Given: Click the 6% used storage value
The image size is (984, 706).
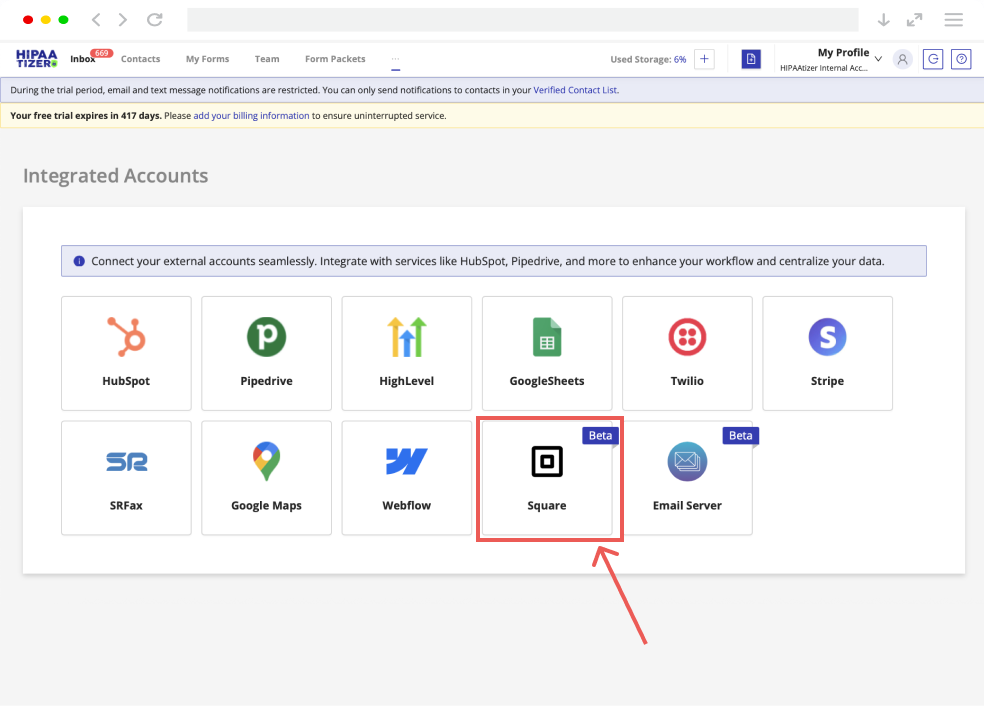Looking at the screenshot, I should (680, 60).
